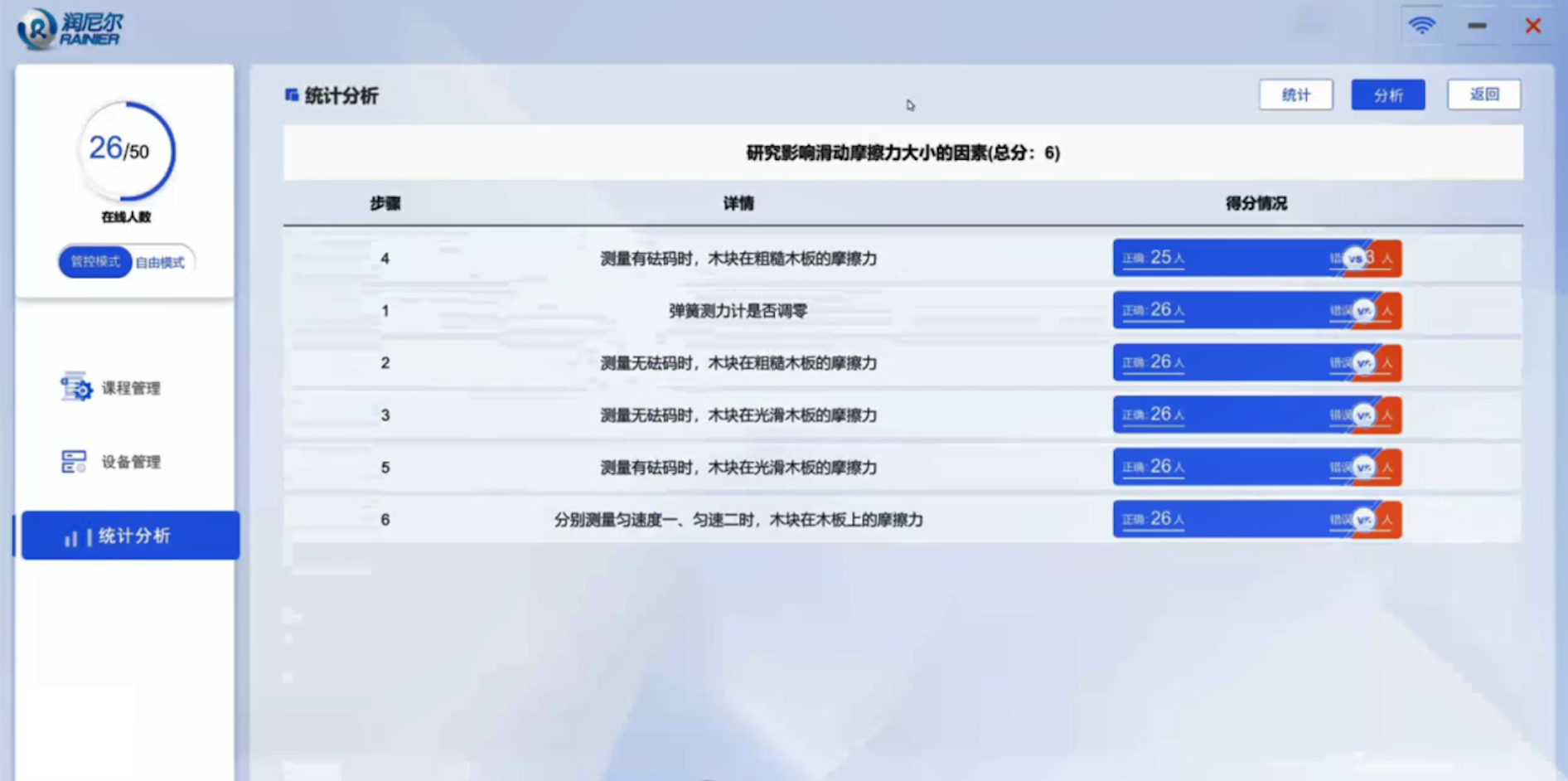The height and width of the screenshot is (781, 1568).
Task: Click the 详情 column header
Action: pyautogui.click(x=738, y=204)
